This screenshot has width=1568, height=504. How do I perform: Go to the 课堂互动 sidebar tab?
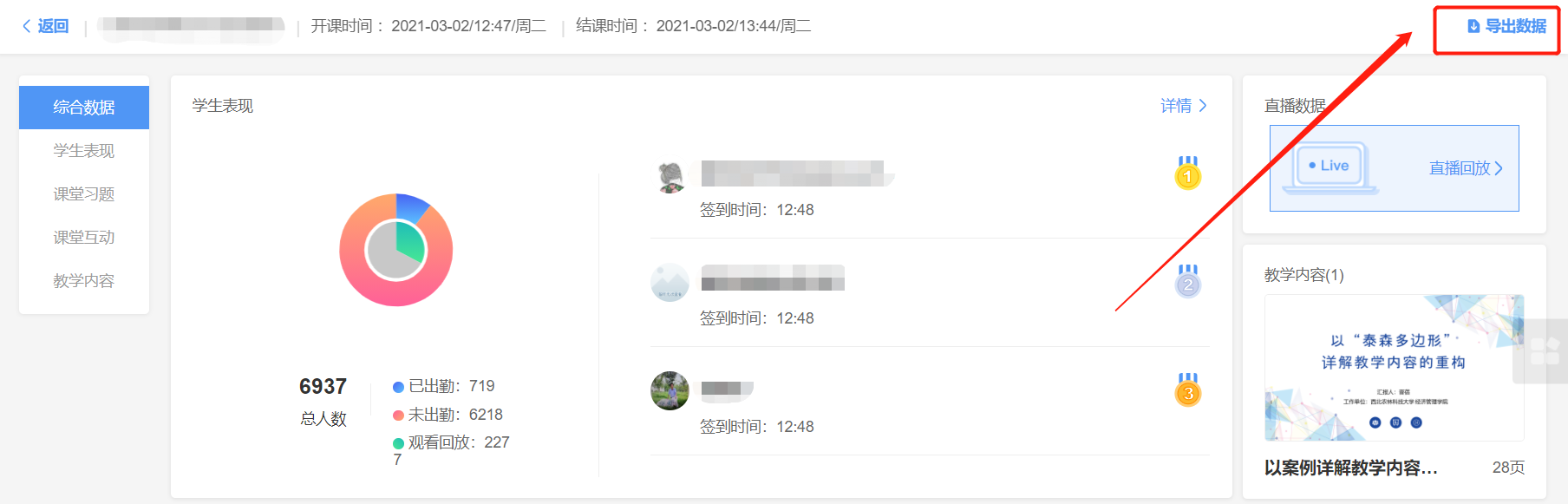(x=84, y=238)
